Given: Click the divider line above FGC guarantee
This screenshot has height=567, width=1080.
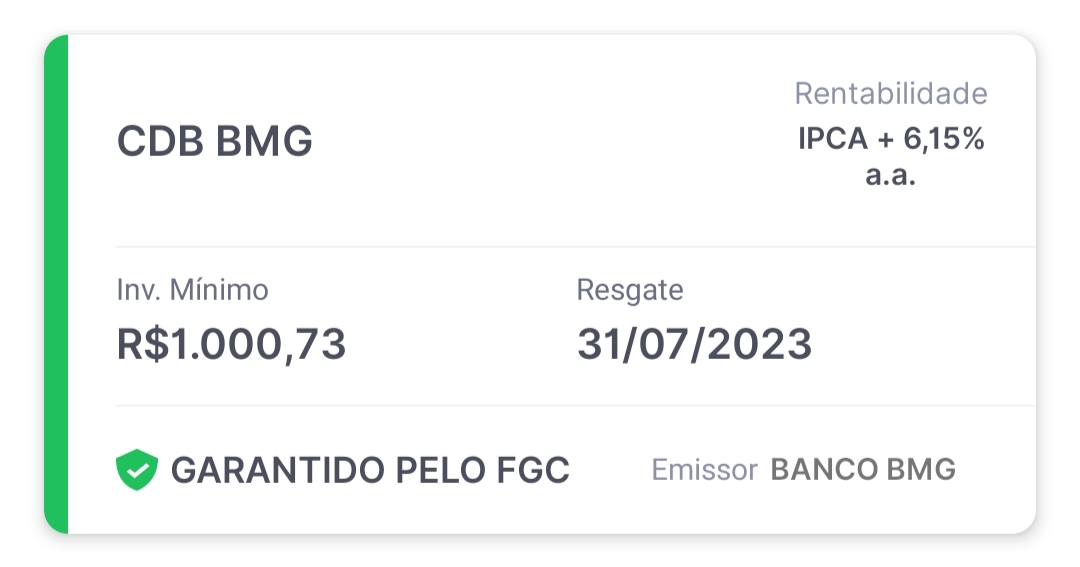Looking at the screenshot, I should pos(575,406).
